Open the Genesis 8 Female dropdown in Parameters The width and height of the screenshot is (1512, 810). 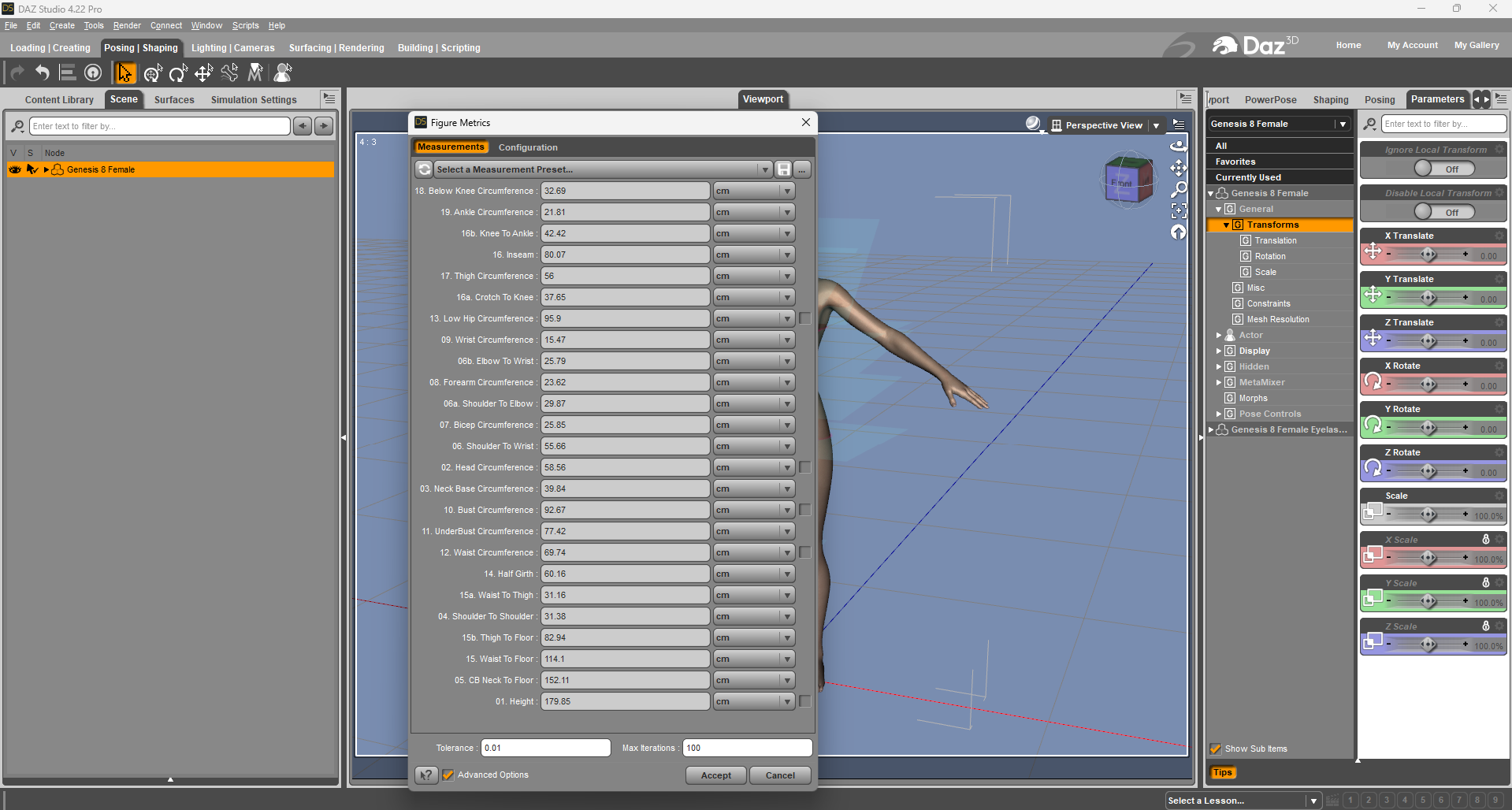click(x=1278, y=124)
